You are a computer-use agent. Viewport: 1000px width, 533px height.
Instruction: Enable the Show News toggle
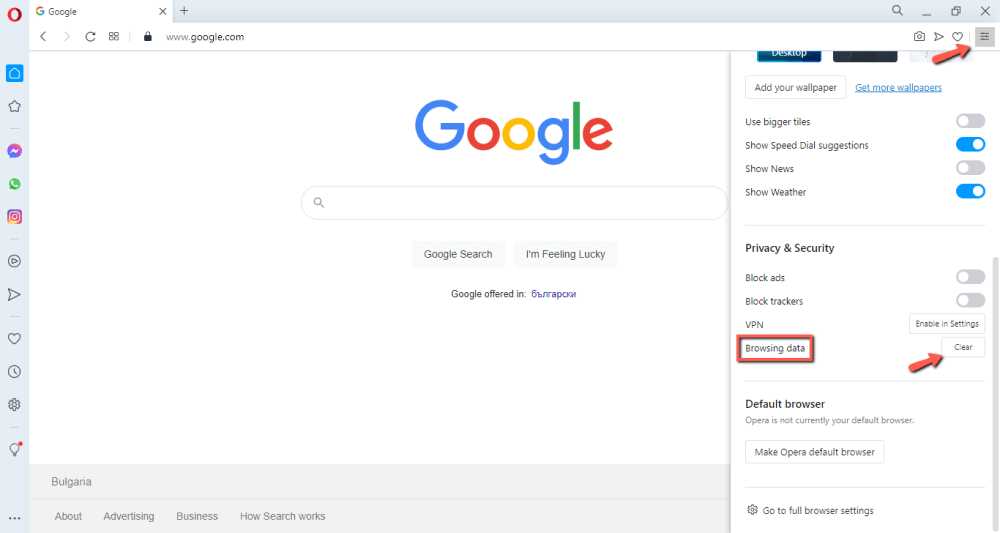(970, 168)
